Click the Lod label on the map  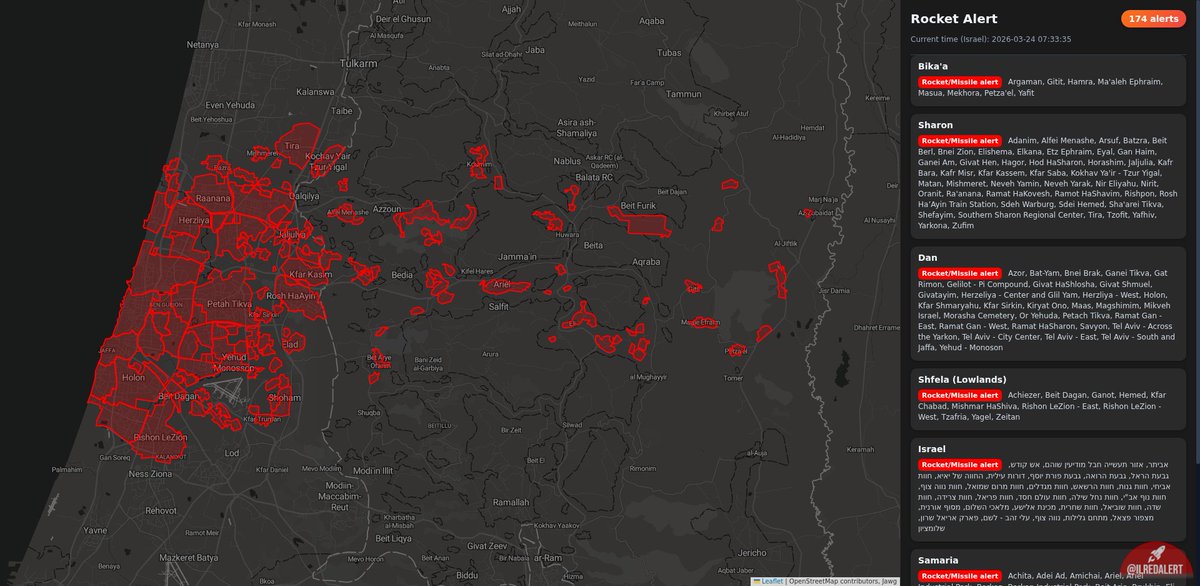point(231,453)
